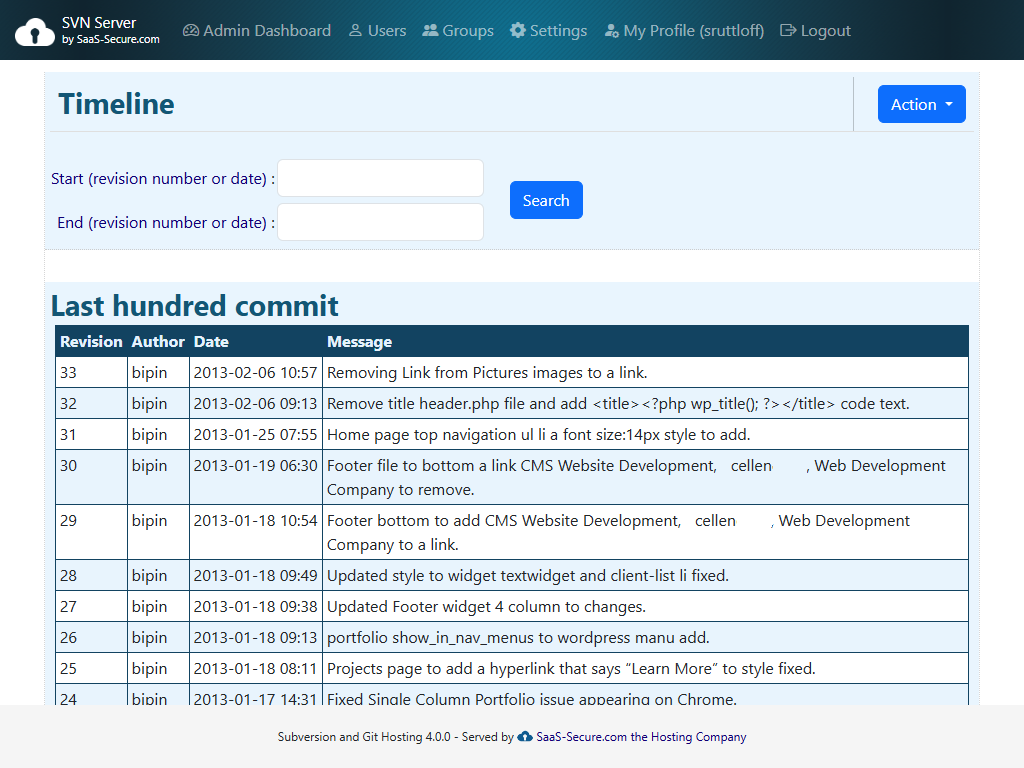Select the Admin Dashboard gauge icon

click(190, 30)
